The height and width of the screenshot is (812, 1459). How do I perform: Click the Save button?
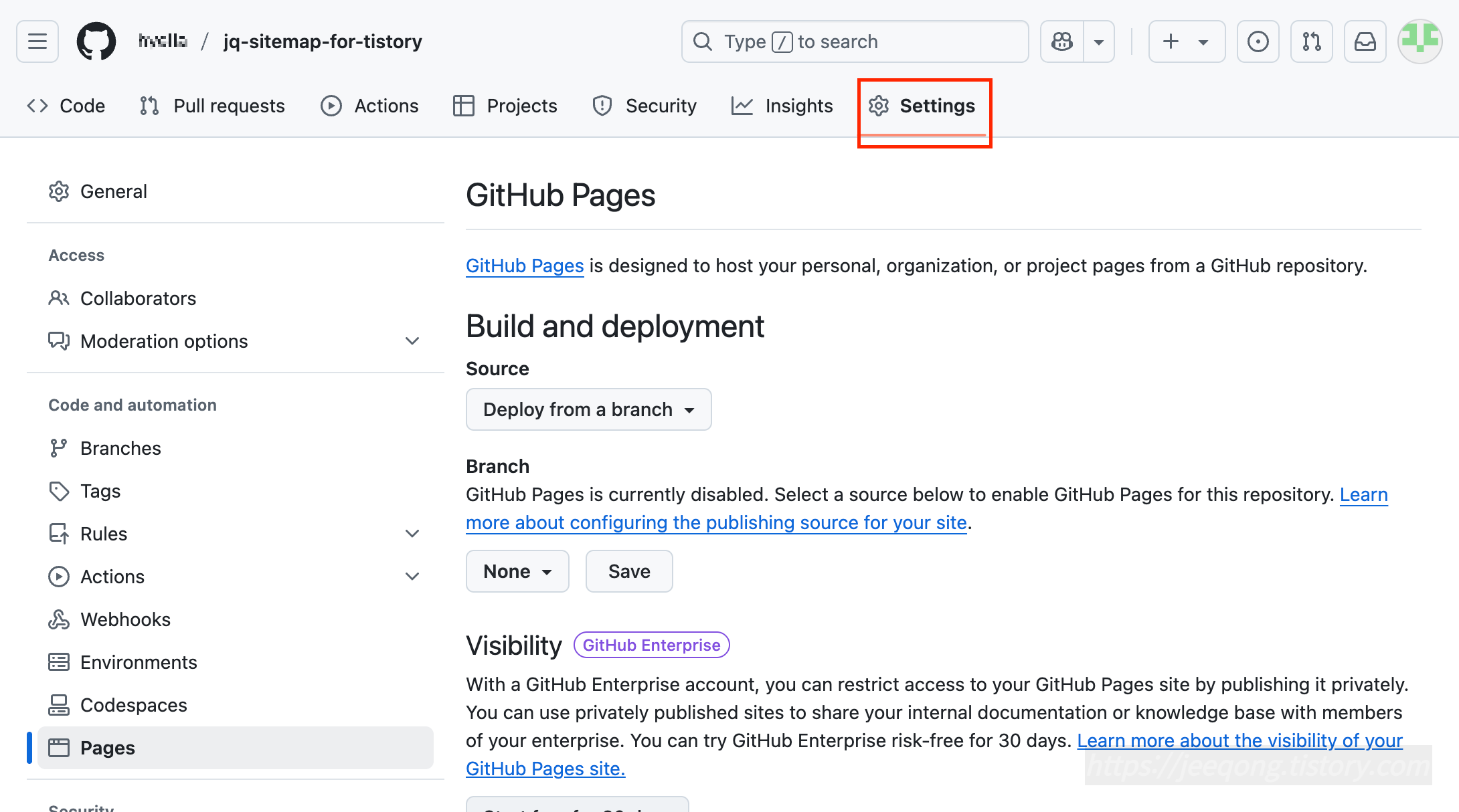point(629,571)
